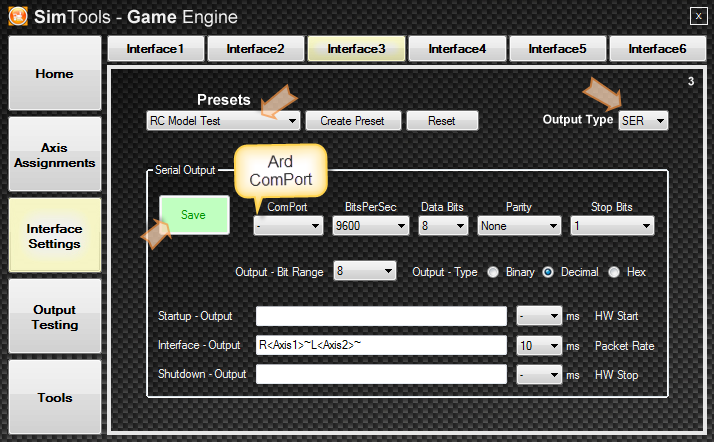Click the Serial Output group label
The width and height of the screenshot is (714, 442).
coord(185,170)
